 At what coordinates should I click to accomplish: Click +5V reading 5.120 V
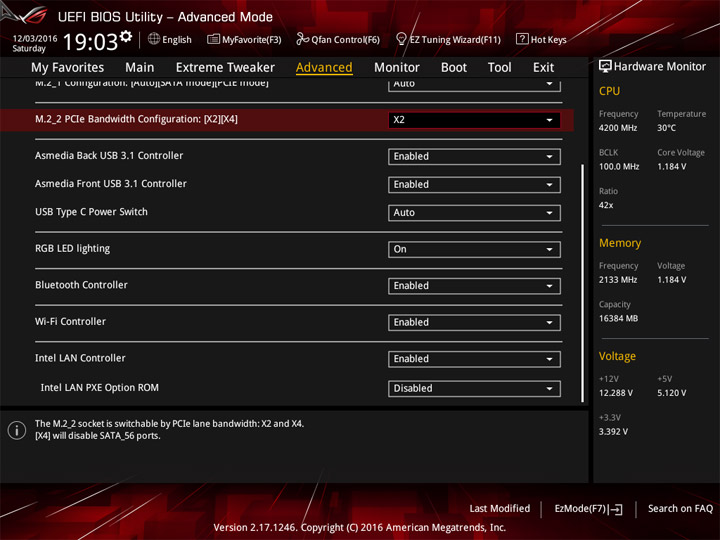click(671, 393)
